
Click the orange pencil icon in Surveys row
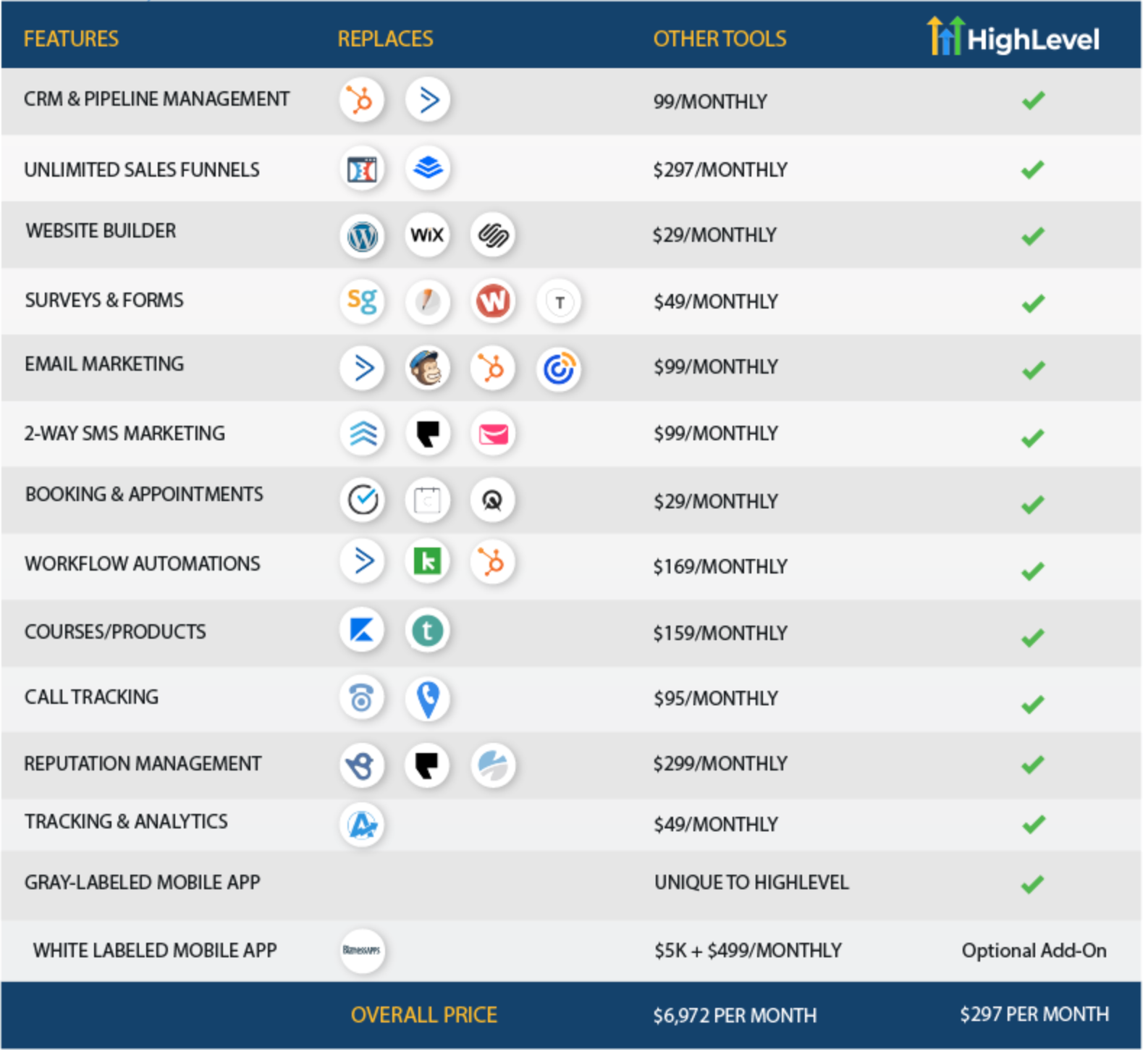427,301
